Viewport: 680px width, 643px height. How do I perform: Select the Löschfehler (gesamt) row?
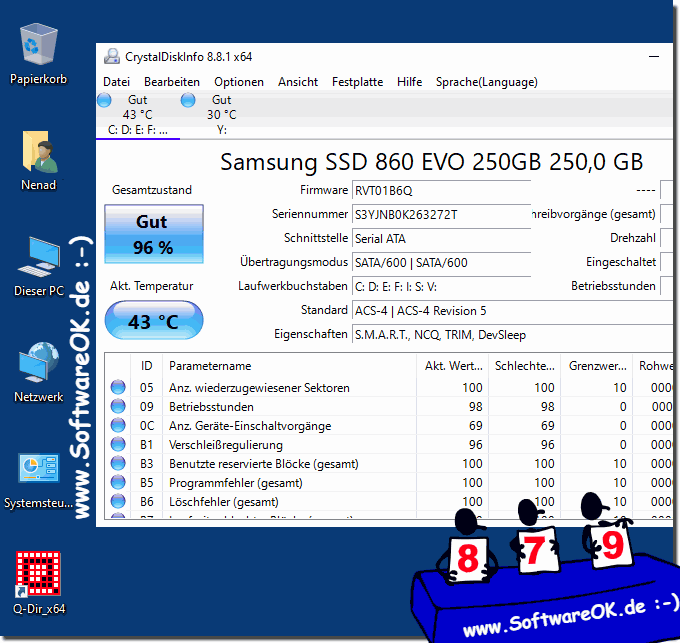coord(389,502)
